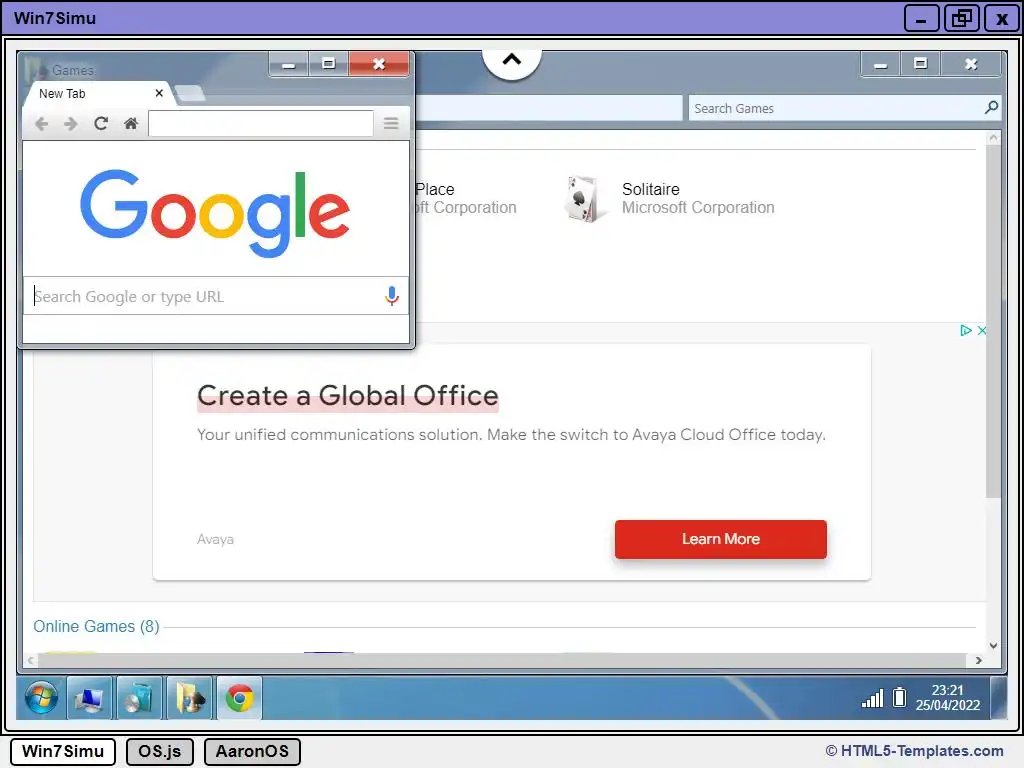Click Online Games (8) section header
This screenshot has height=768, width=1024.
(97, 626)
